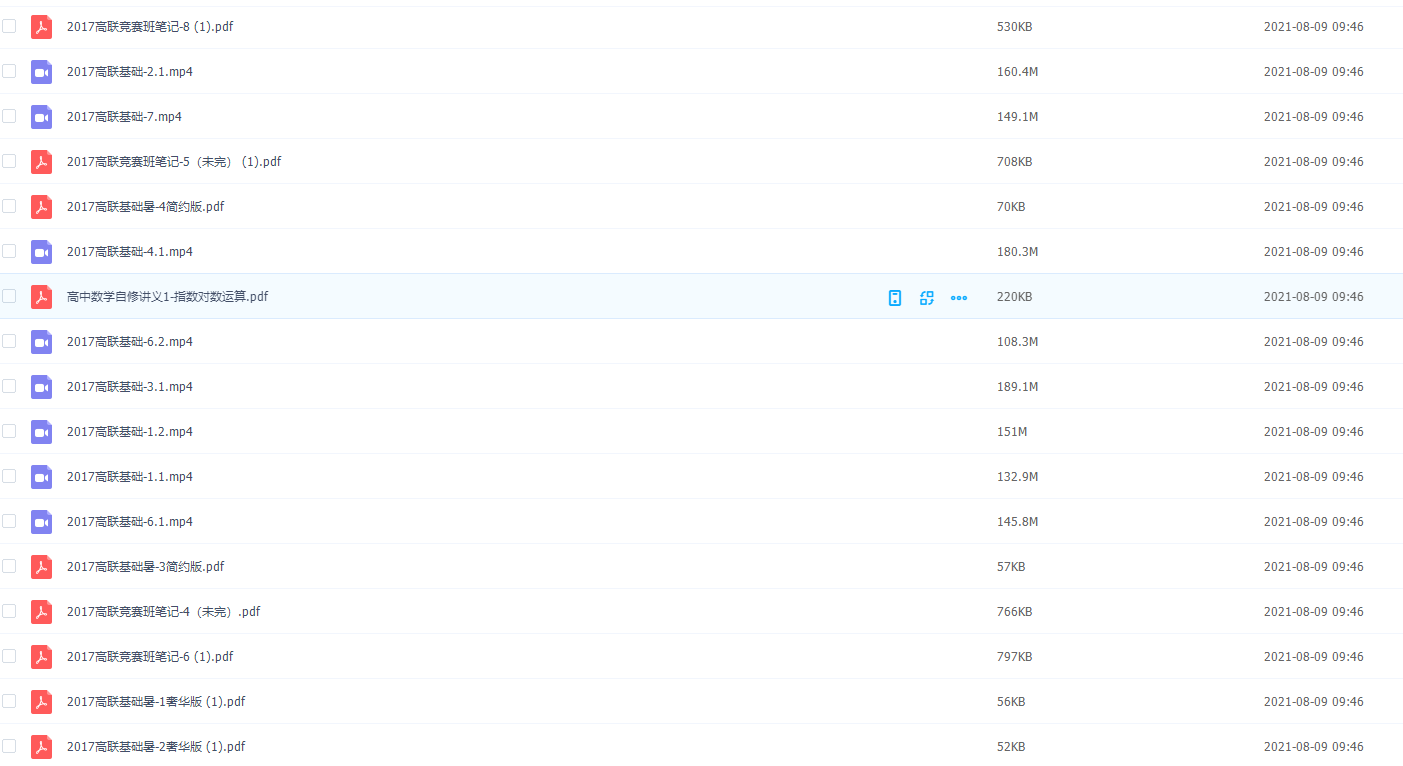Click video icon of 2017高联基础-2.1.mp4
Viewport: 1403px width, 766px height.
[x=41, y=72]
